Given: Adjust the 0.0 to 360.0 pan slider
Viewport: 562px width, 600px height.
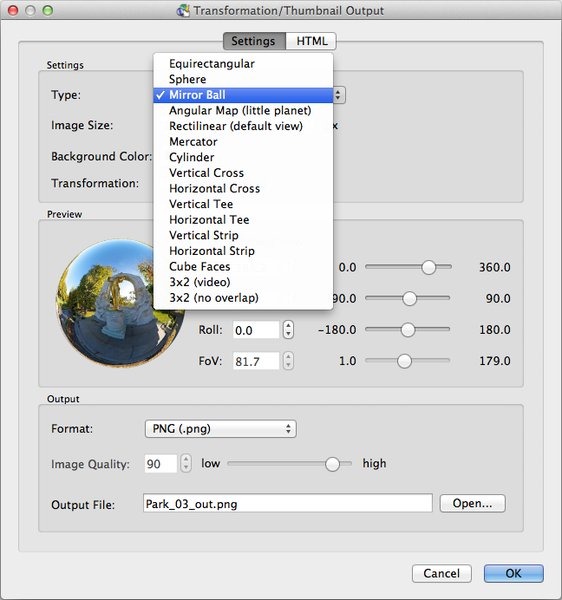Looking at the screenshot, I should [x=408, y=267].
